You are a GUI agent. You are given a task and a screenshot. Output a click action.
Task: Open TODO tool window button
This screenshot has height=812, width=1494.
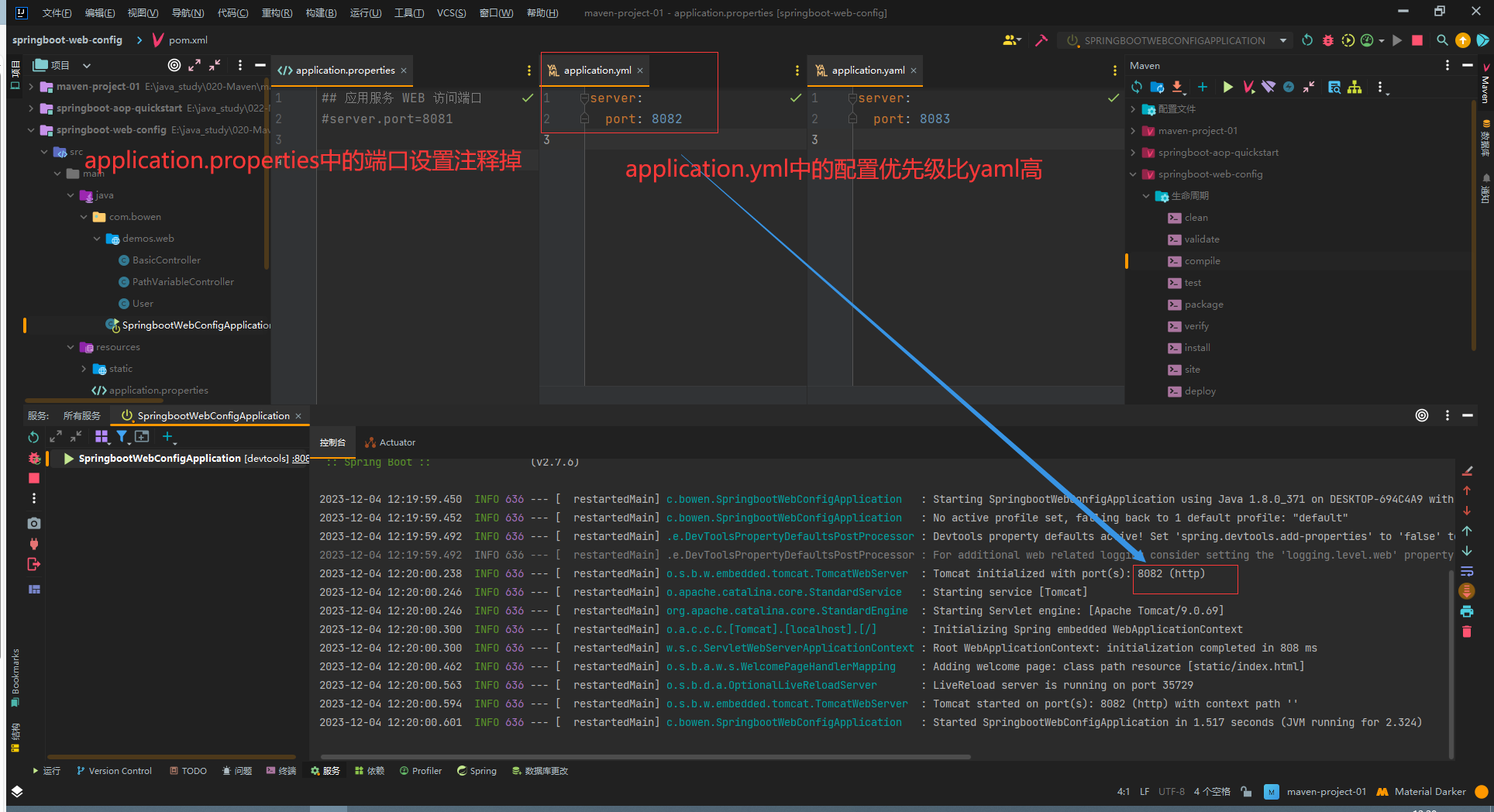click(188, 771)
